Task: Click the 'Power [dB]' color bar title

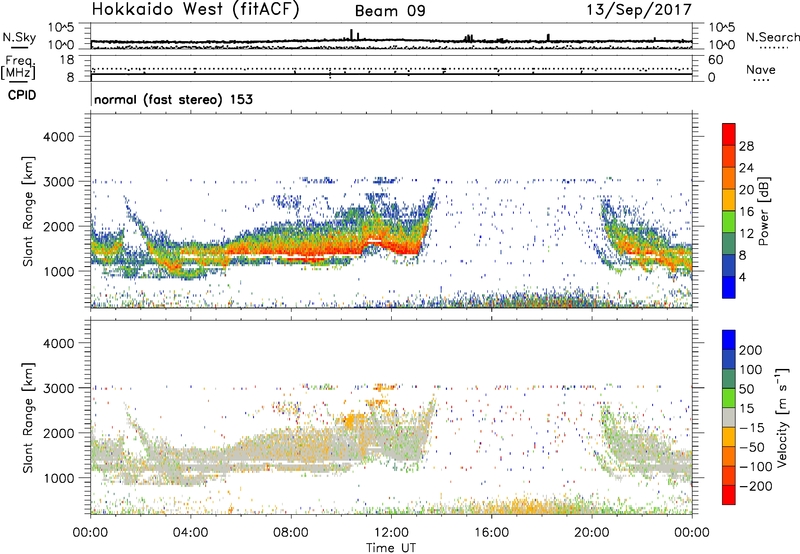Action: (x=763, y=211)
